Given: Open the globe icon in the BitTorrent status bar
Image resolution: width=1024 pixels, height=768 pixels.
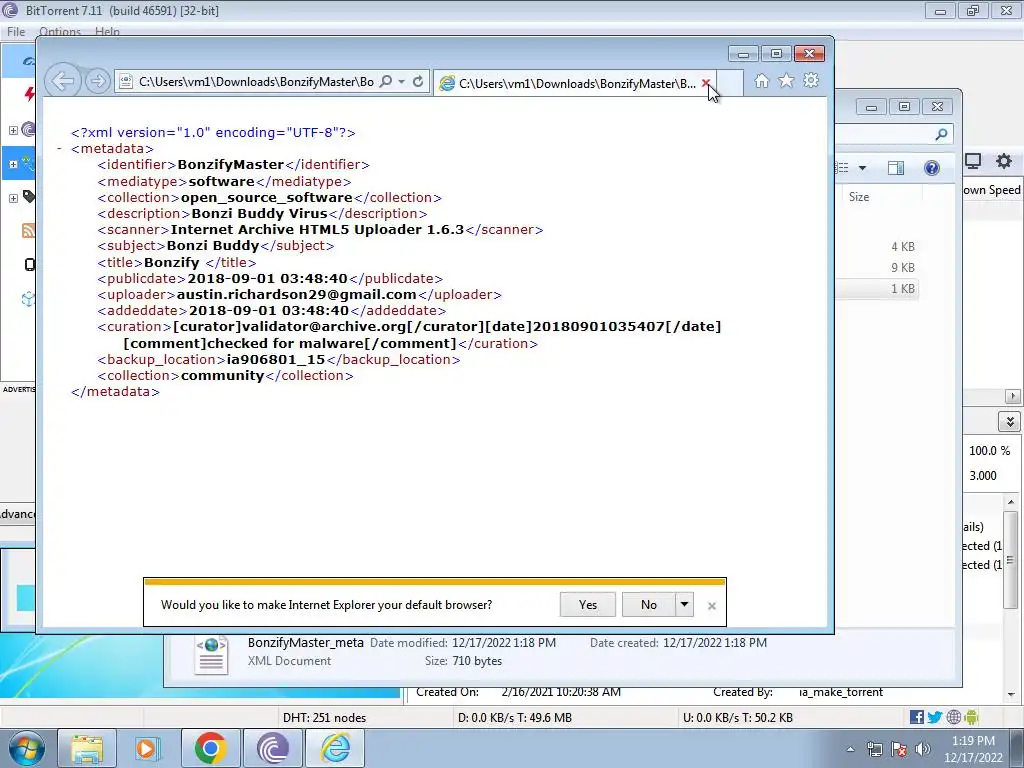Looking at the screenshot, I should tap(953, 718).
